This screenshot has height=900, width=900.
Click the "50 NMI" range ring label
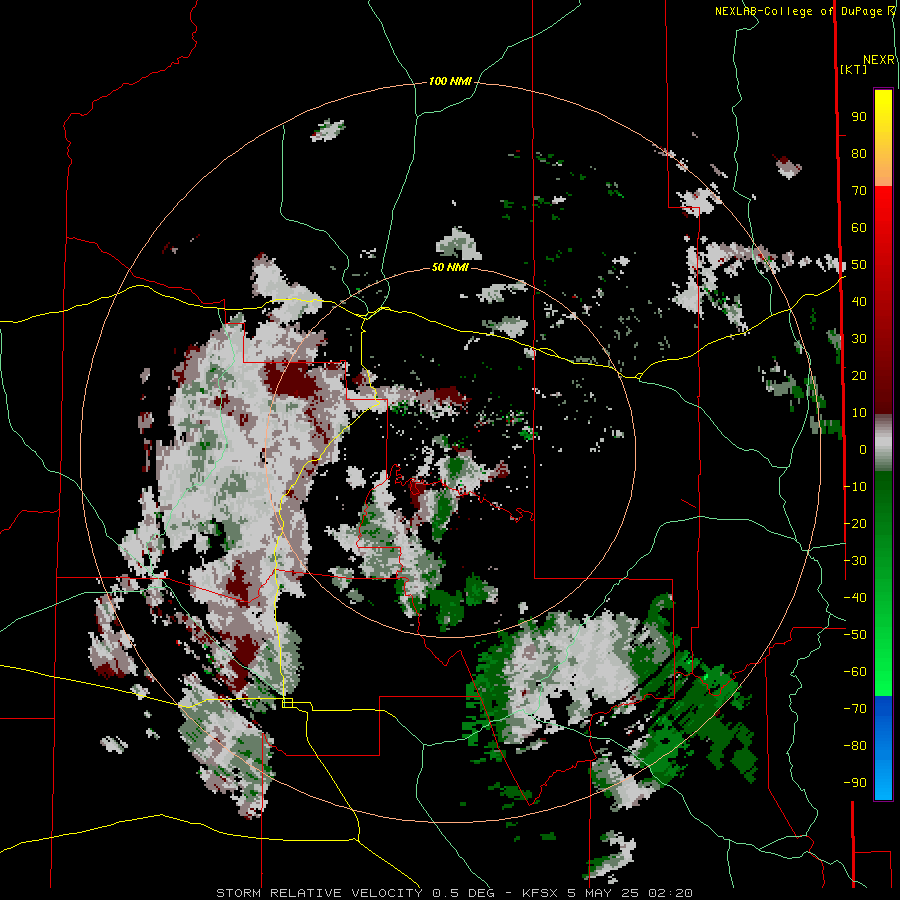(x=450, y=267)
